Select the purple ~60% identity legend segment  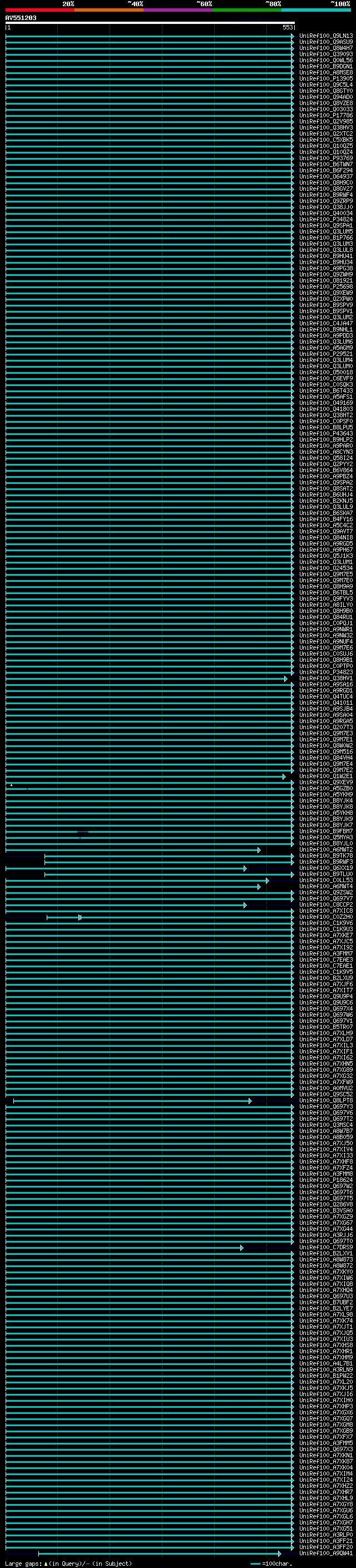coord(179,10)
